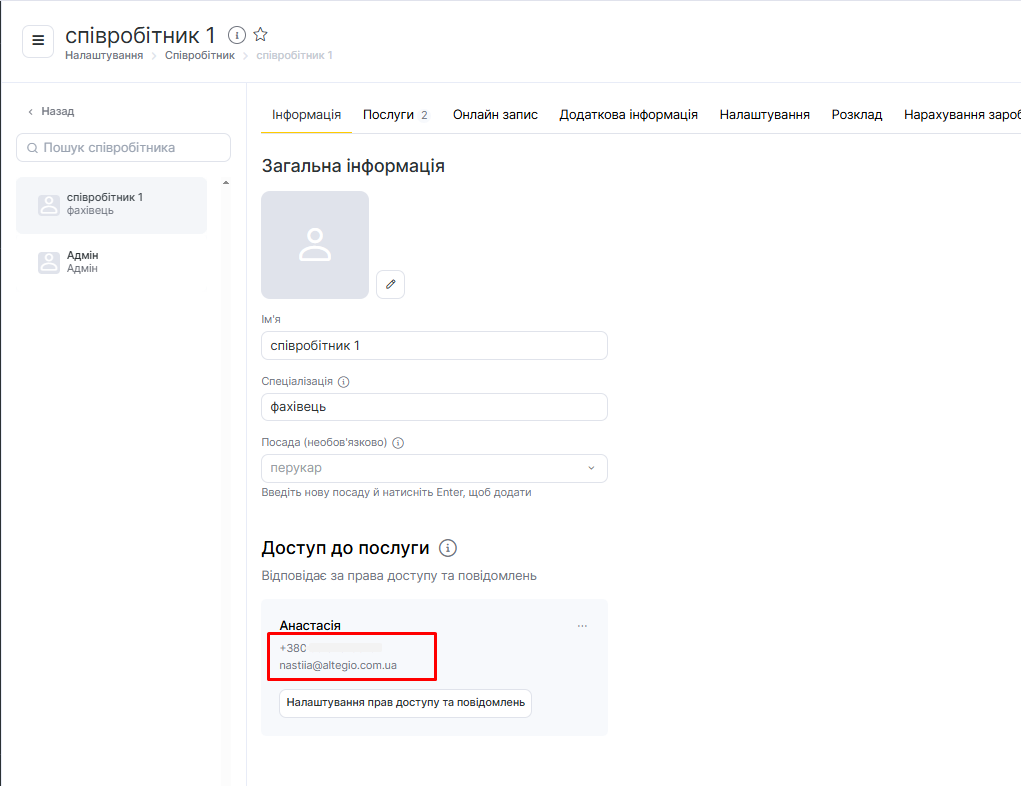Click Налаштування прав доступу та повідомлень button
This screenshot has height=786, width=1021.
[405, 703]
